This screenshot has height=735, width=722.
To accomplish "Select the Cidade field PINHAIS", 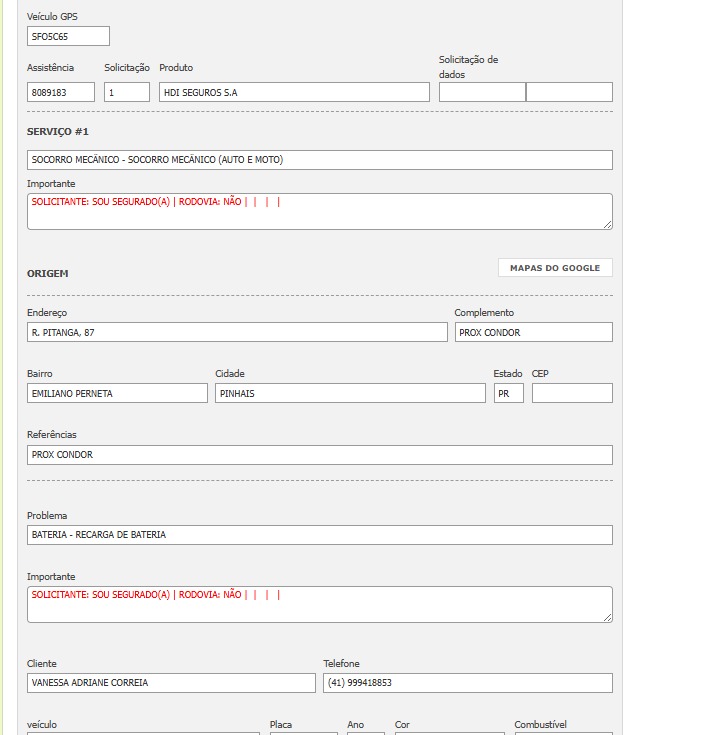I will [x=350, y=393].
